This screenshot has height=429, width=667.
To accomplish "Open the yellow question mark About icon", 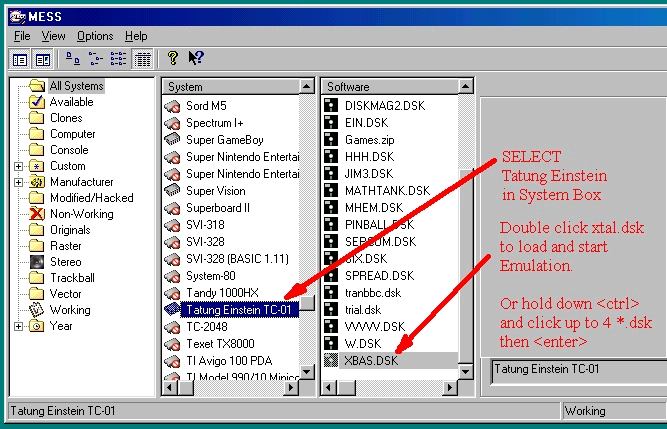I will pos(173,58).
